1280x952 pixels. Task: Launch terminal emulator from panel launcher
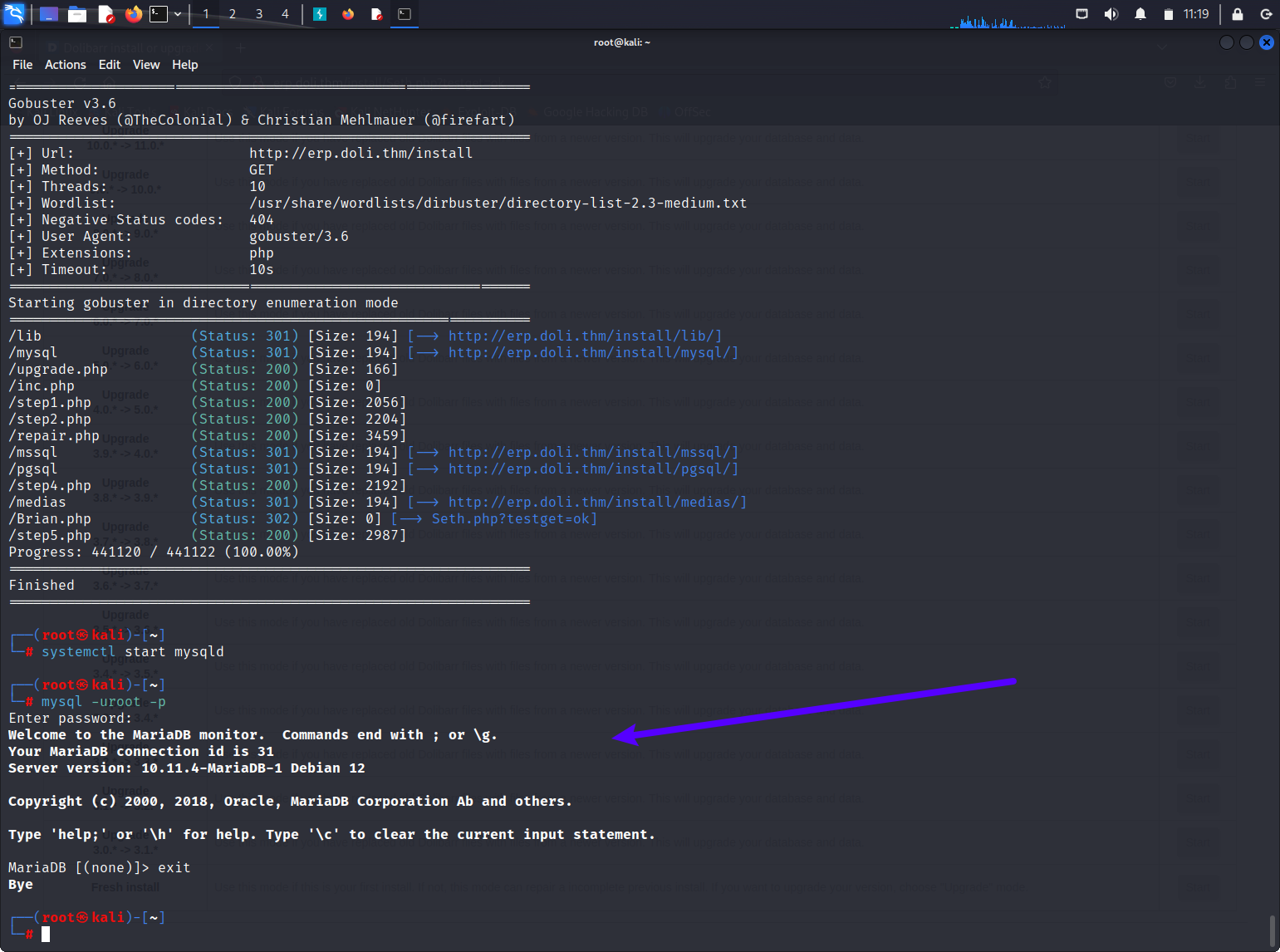coord(159,14)
